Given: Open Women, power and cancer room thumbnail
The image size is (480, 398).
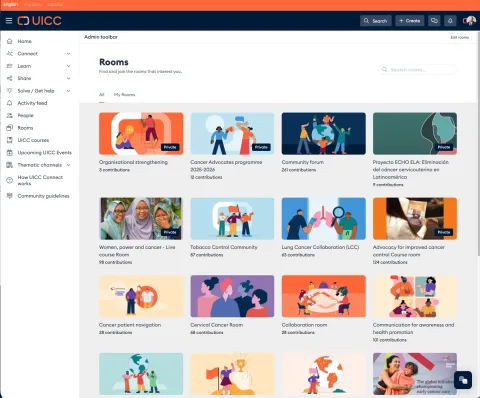Looking at the screenshot, I should pyautogui.click(x=141, y=219).
